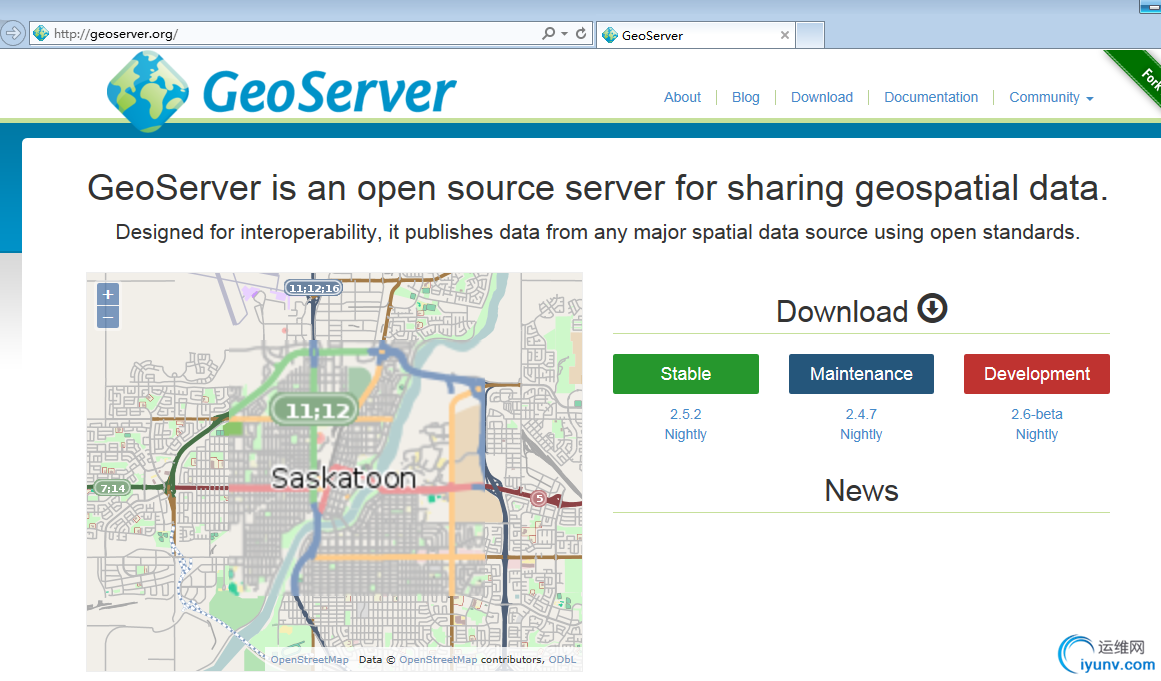1161x681 pixels.
Task: Click the 11;12 highway shield on map
Action: click(314, 410)
